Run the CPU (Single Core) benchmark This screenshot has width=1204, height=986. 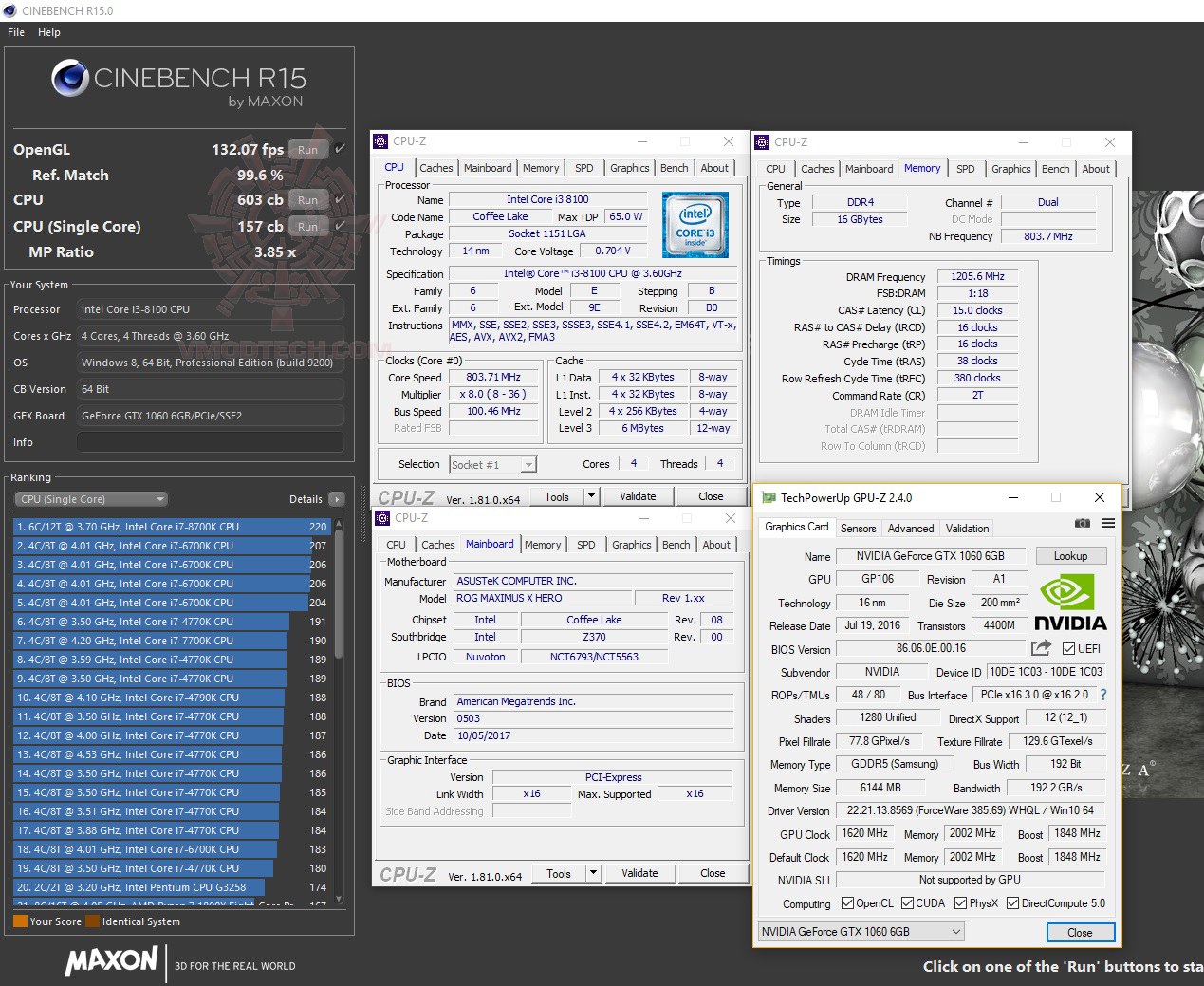[x=308, y=226]
